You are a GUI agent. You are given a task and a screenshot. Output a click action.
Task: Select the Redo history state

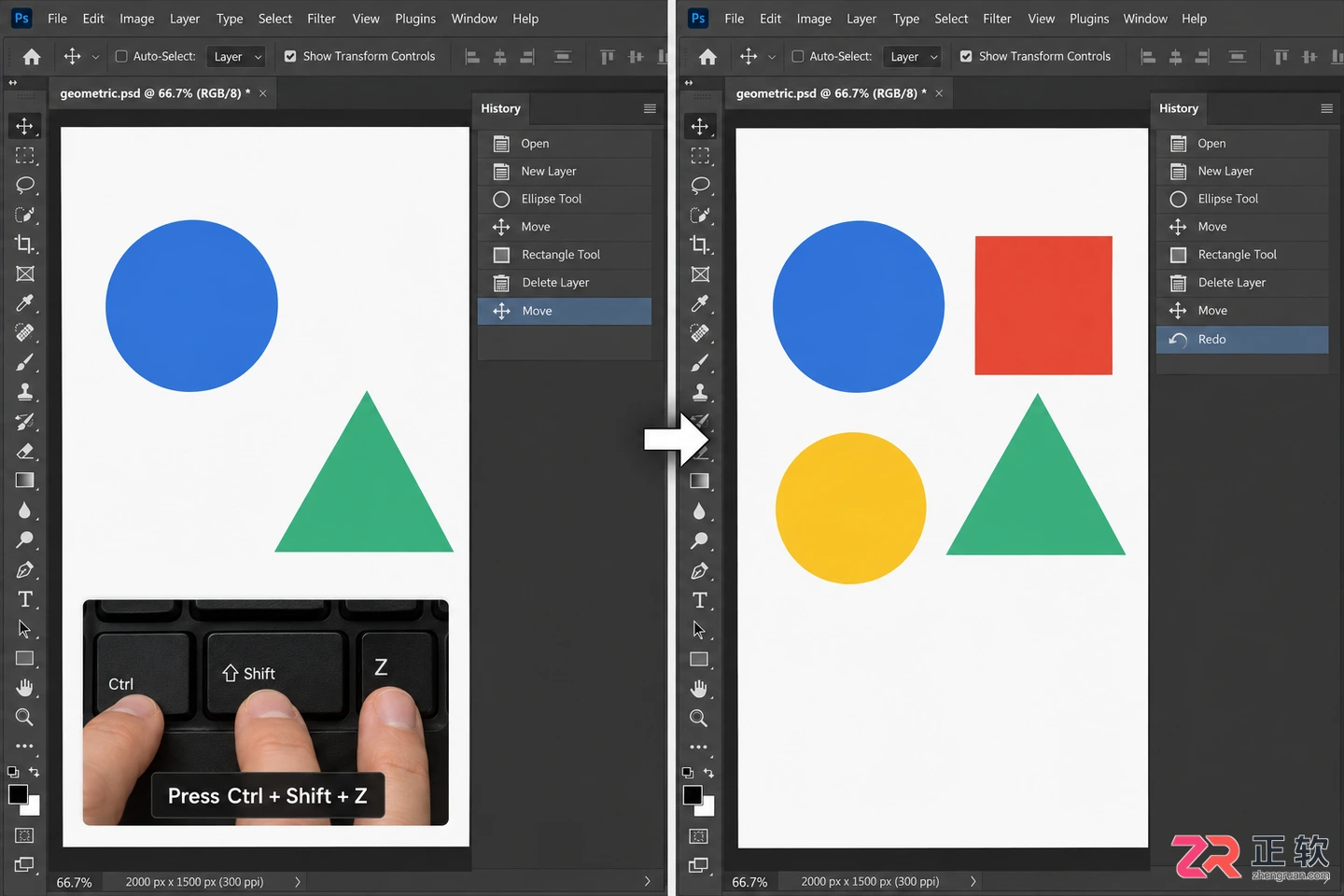tap(1241, 339)
